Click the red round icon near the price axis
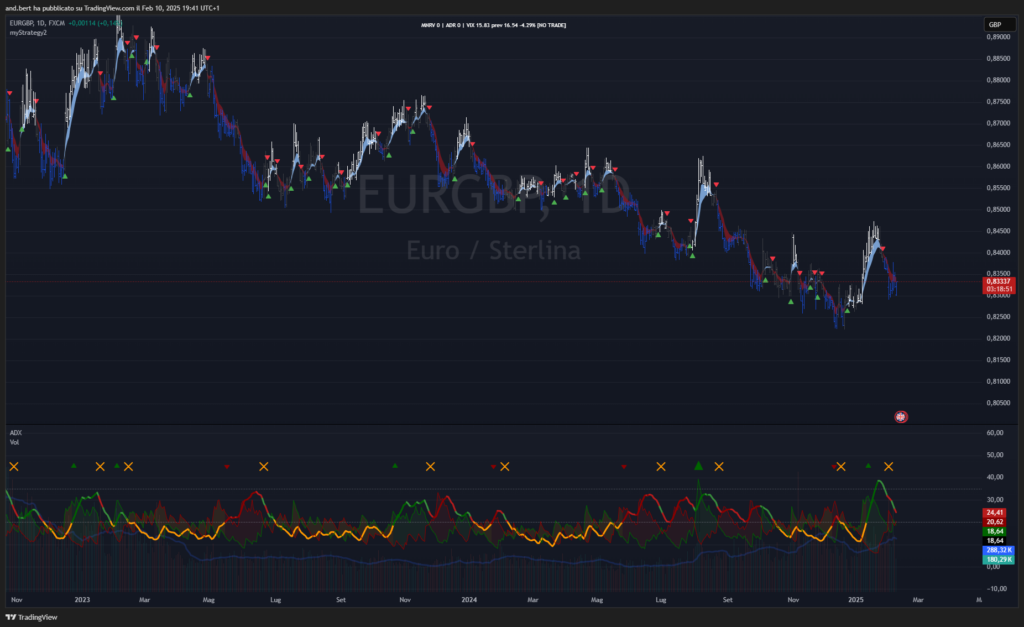 900,415
